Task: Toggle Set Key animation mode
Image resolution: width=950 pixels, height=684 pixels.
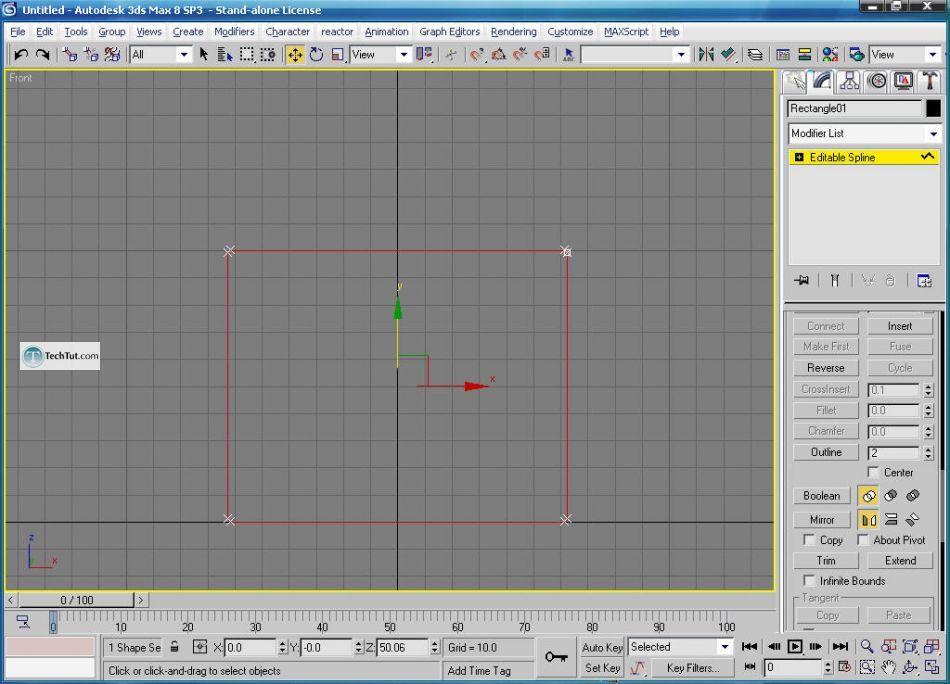Action: click(602, 668)
